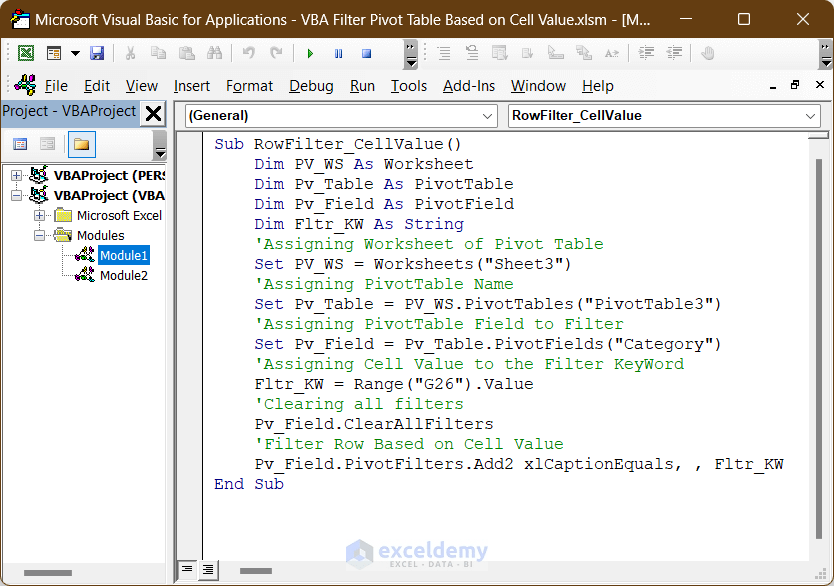Run the RowFilter_CellValue macro
Screen dimensions: 834x586
(x=309, y=54)
